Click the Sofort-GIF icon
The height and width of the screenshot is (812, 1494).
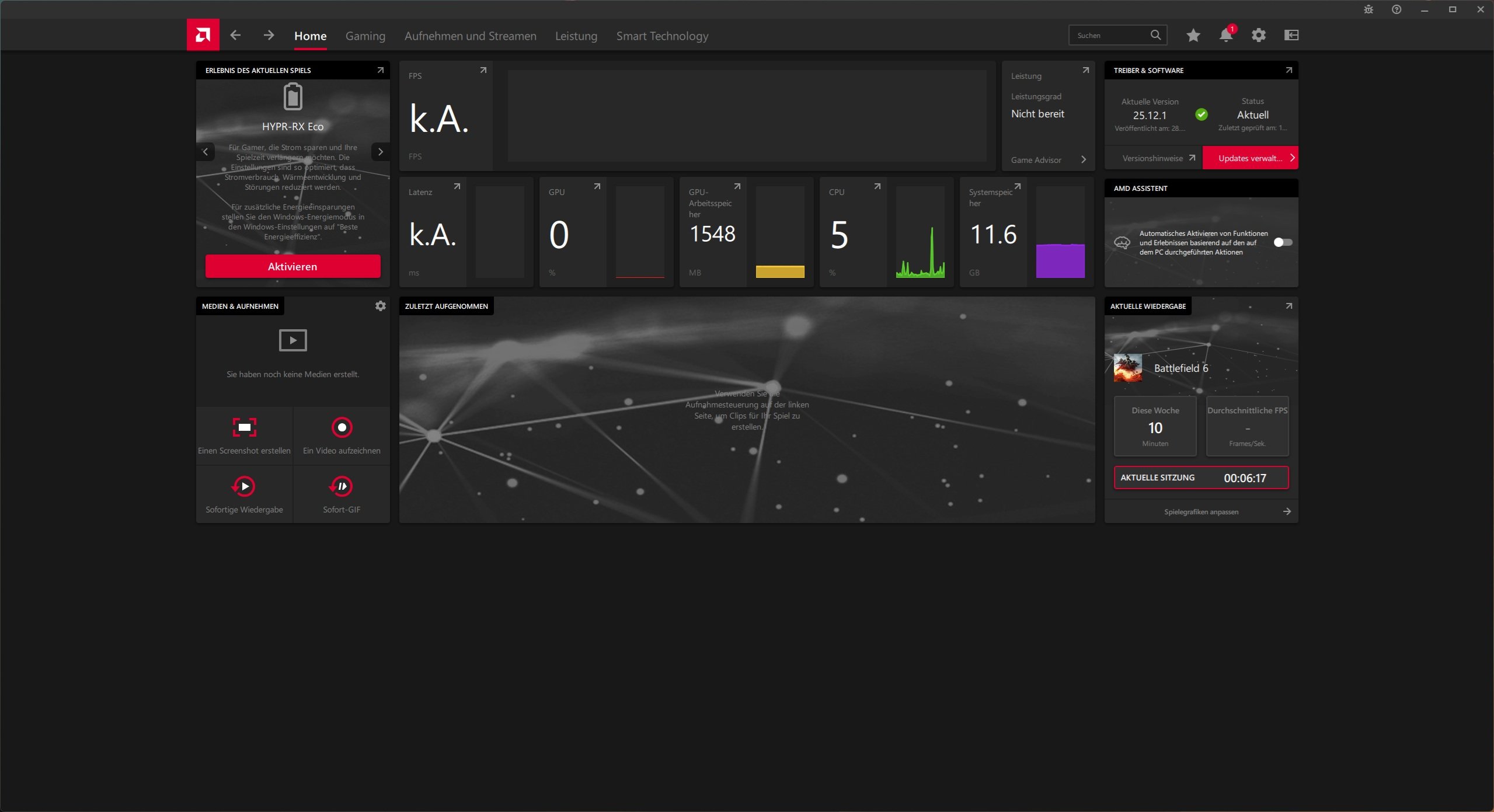(342, 486)
